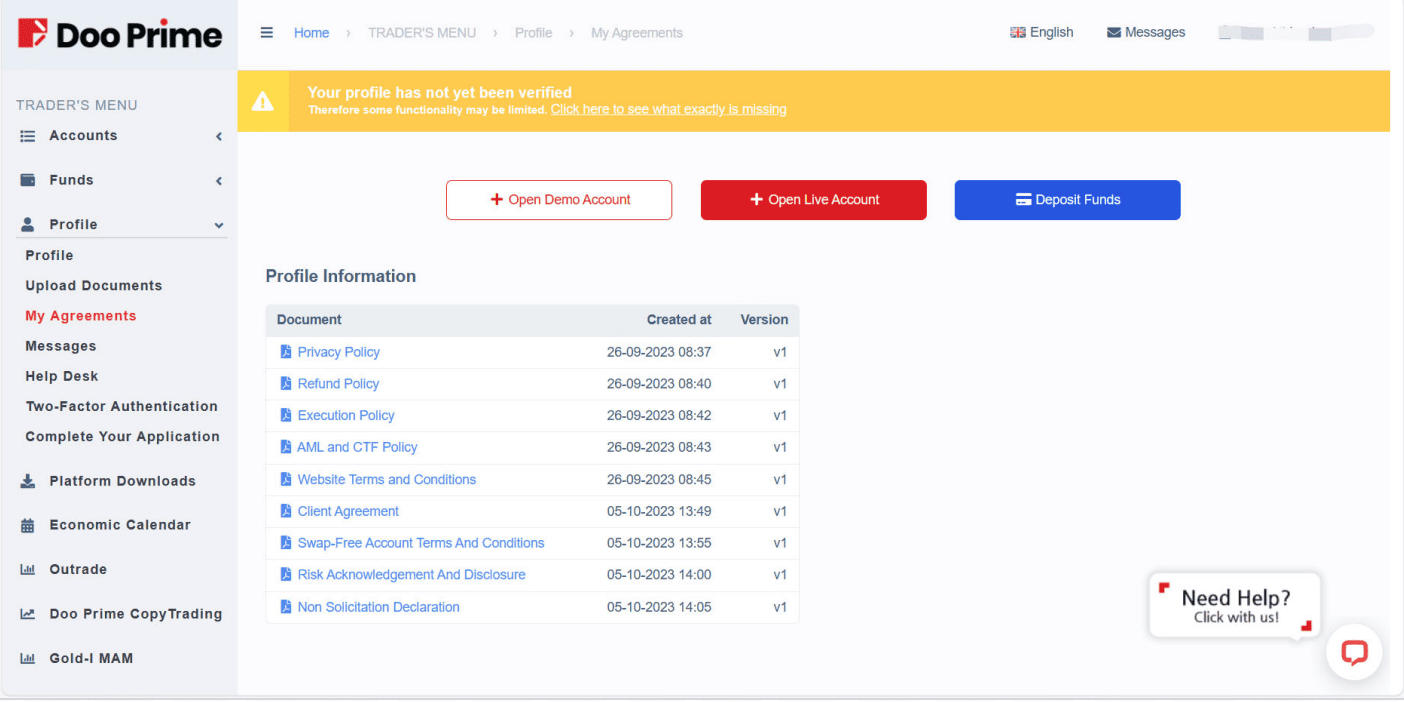Click the 'Document' column header

[x=309, y=320]
